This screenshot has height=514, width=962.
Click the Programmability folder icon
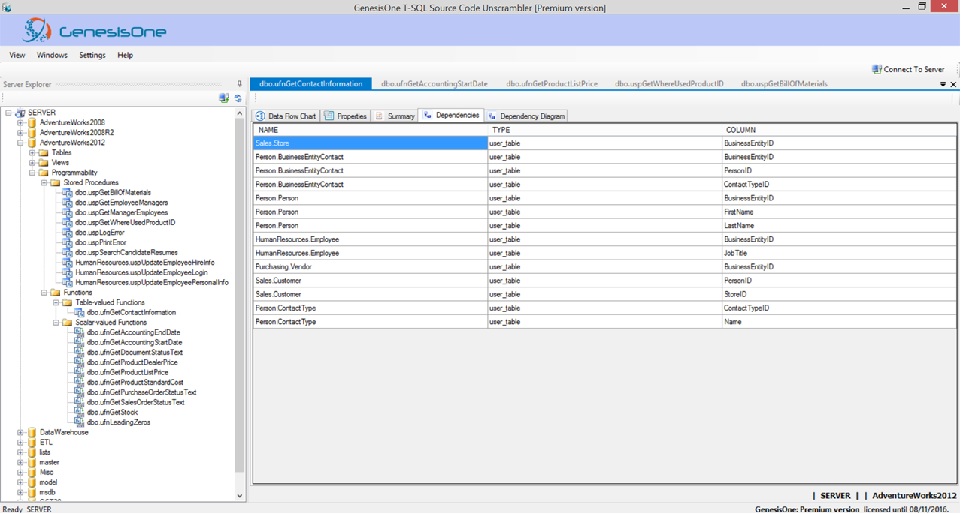point(44,173)
